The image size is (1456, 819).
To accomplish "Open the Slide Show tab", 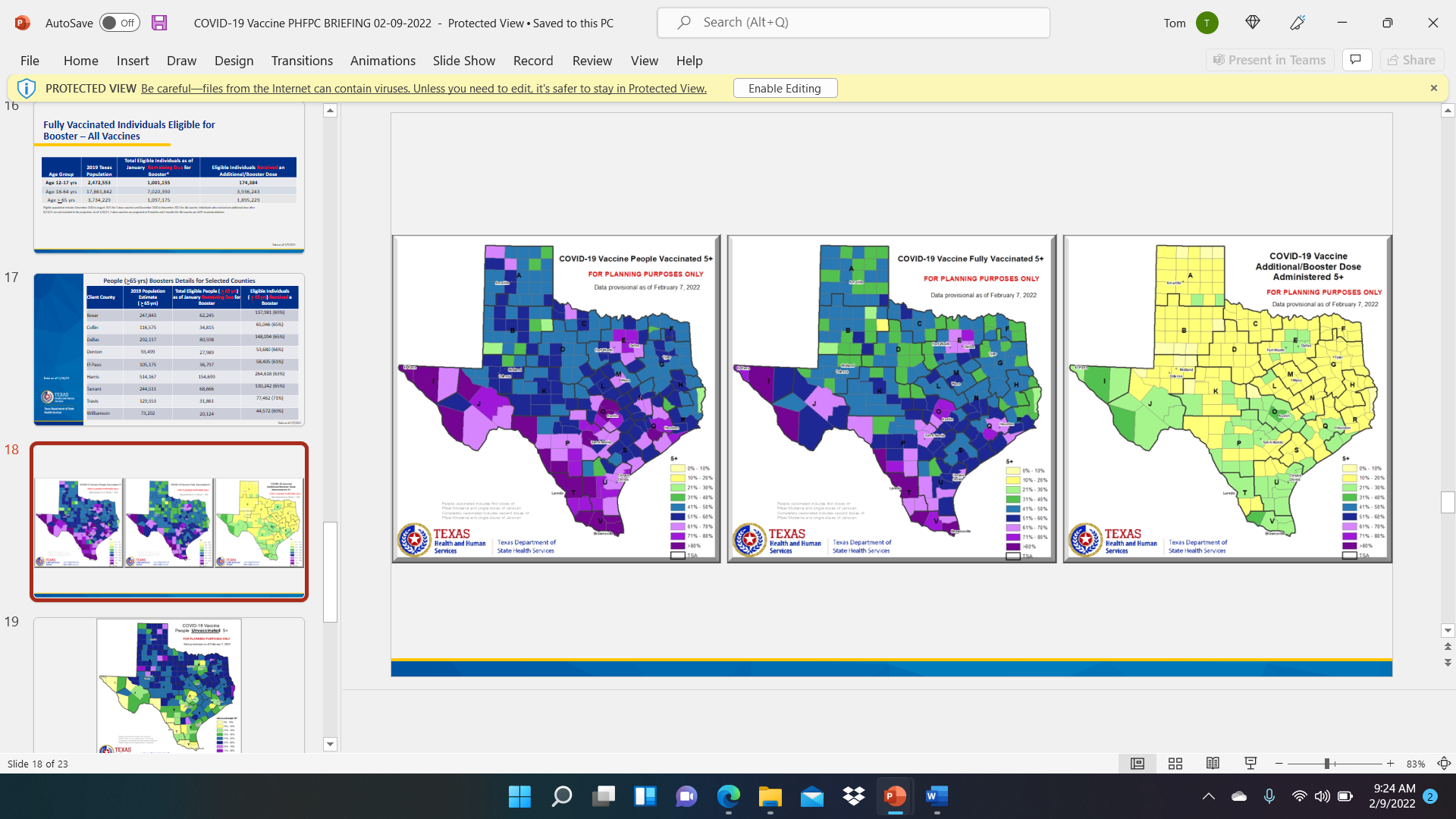I will click(463, 61).
